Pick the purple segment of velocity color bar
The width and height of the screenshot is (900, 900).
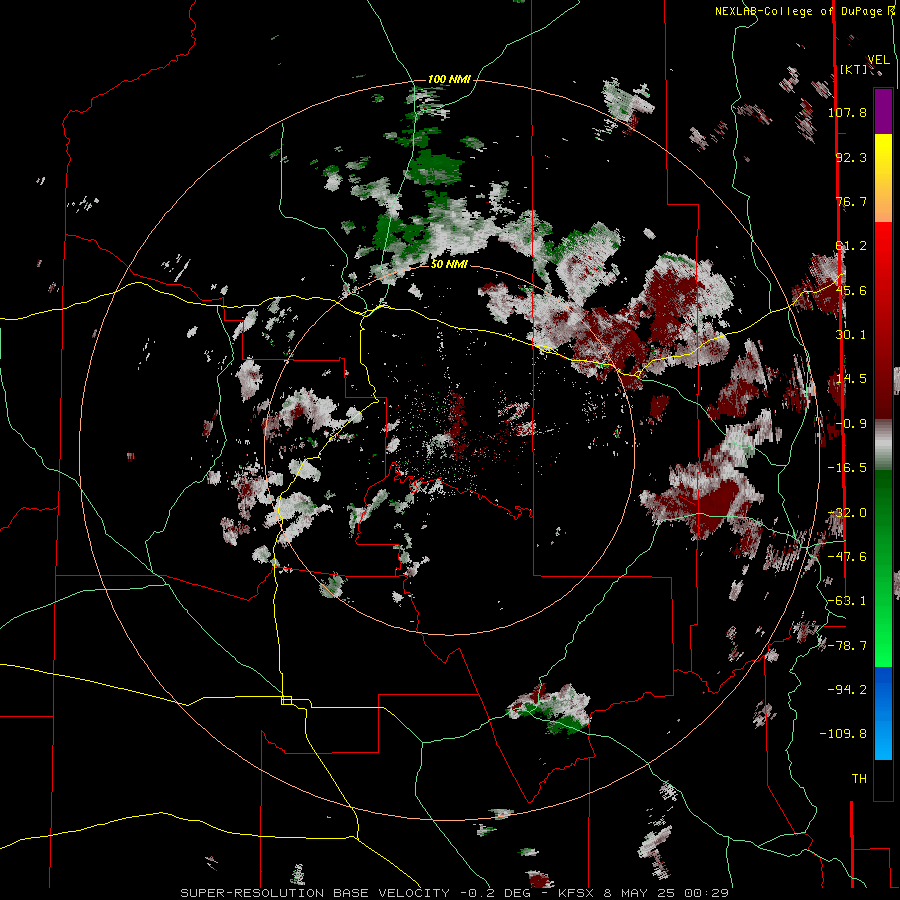tap(883, 111)
